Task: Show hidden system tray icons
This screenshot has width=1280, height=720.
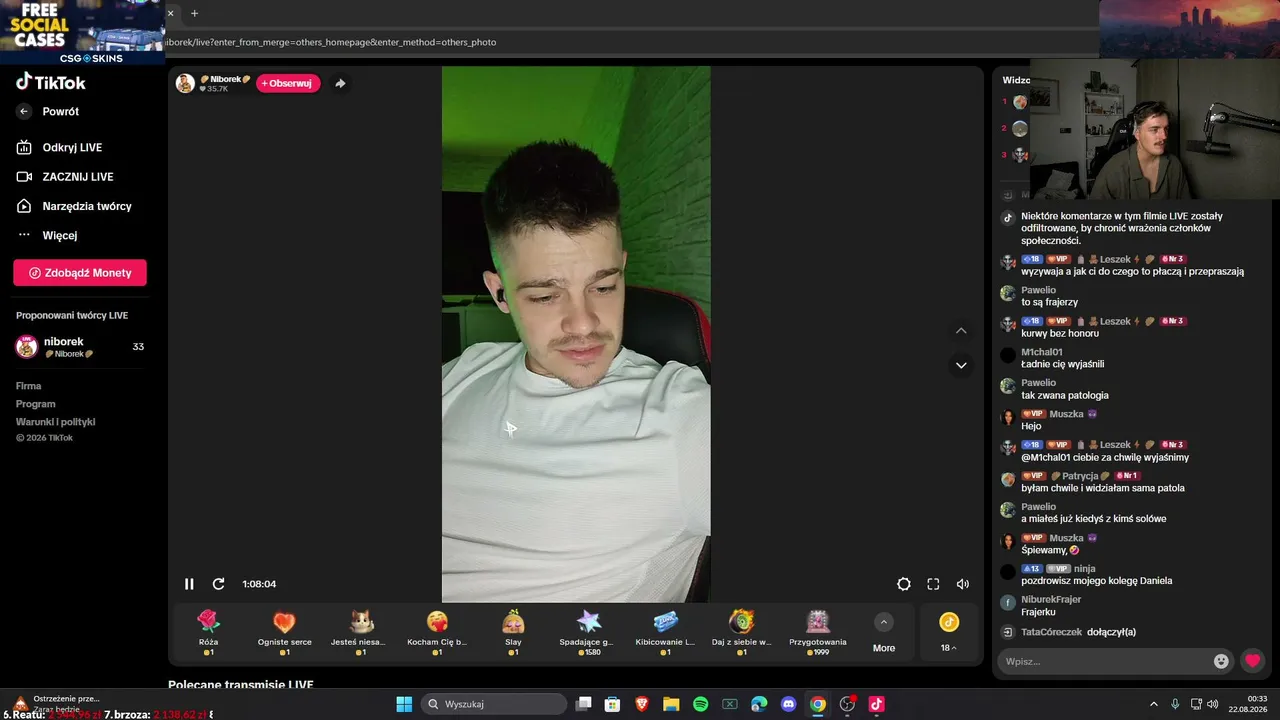Action: 1153,704
